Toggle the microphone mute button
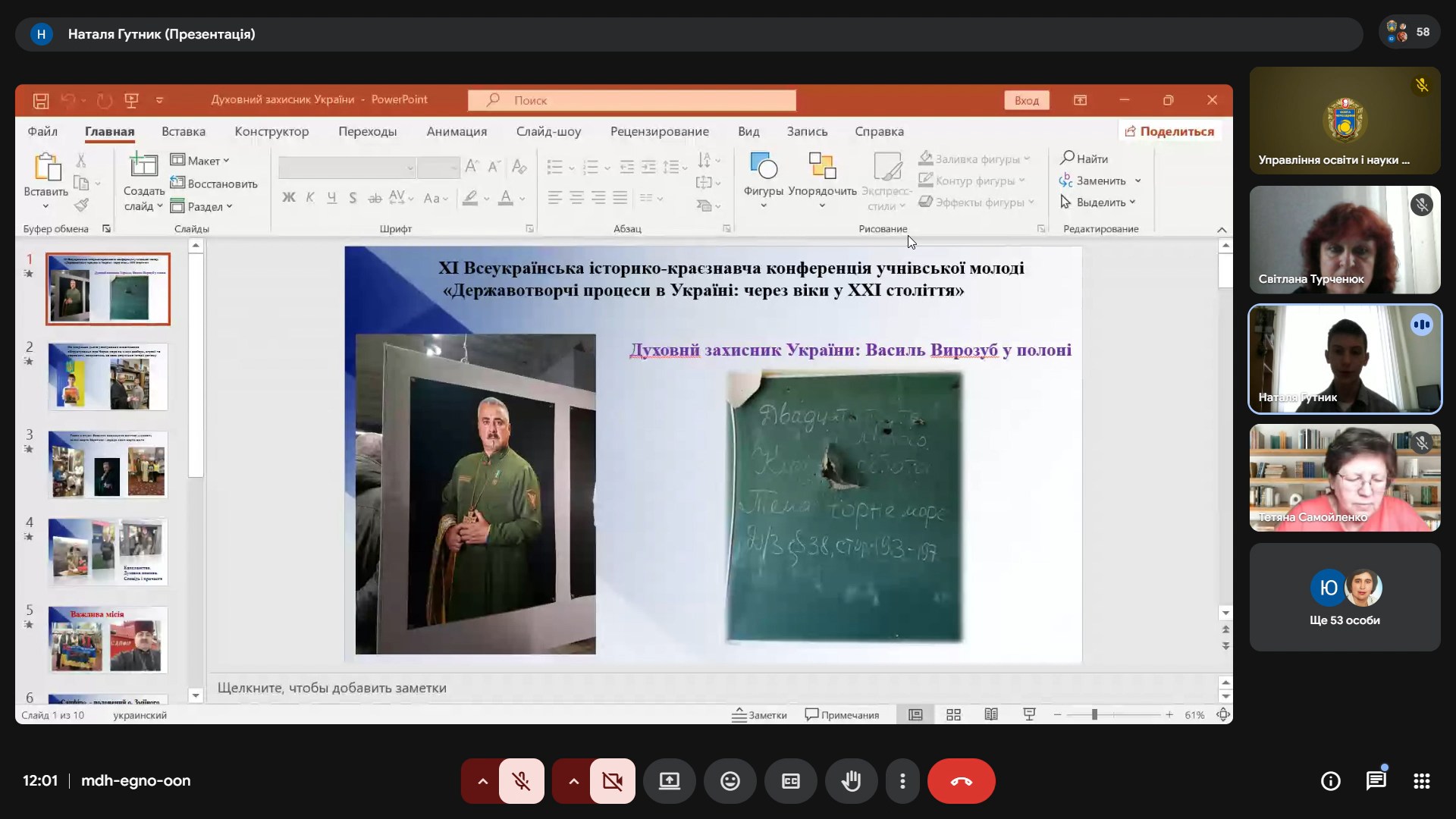 pyautogui.click(x=522, y=780)
